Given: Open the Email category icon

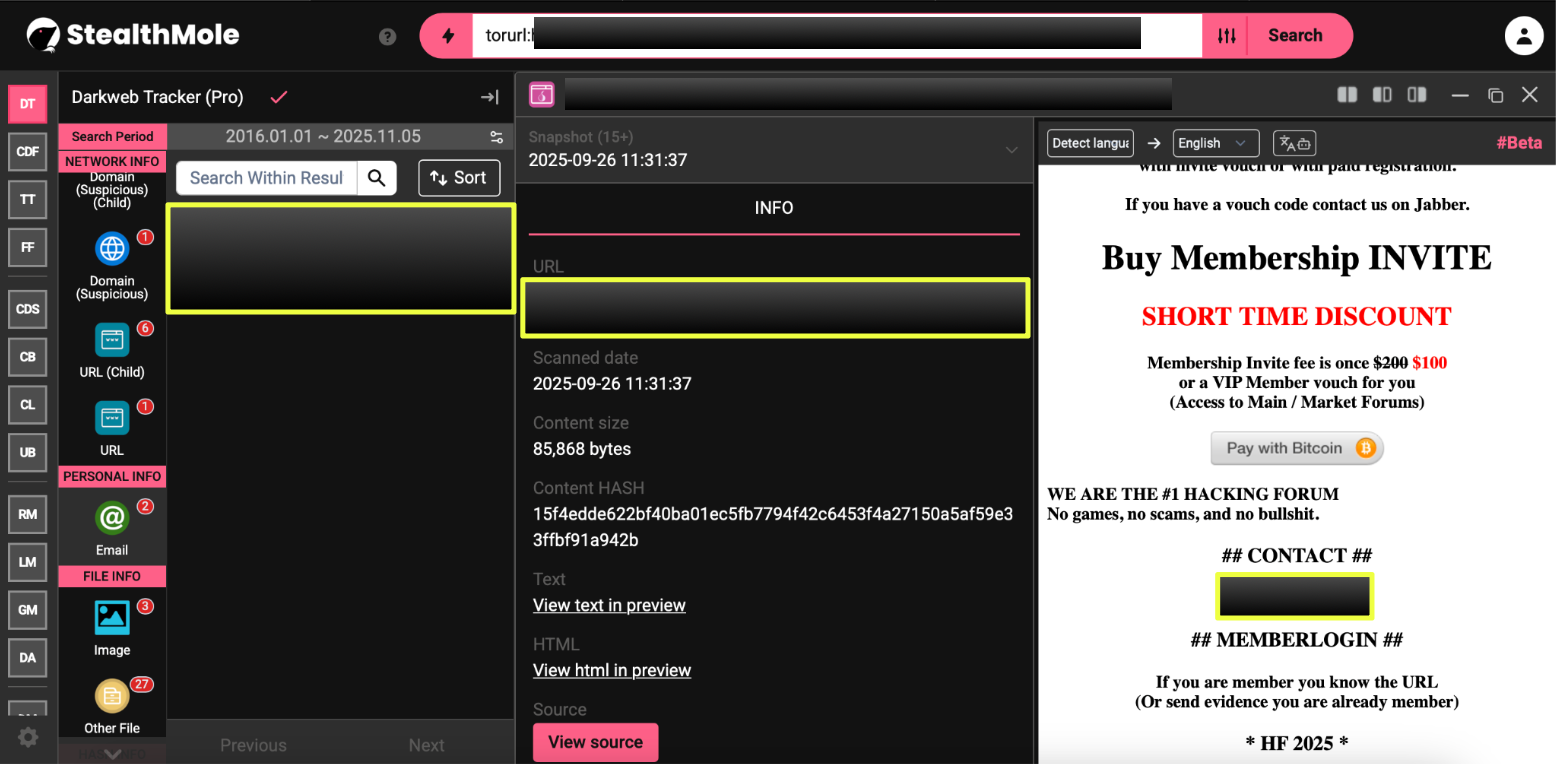Looking at the screenshot, I should pyautogui.click(x=112, y=519).
